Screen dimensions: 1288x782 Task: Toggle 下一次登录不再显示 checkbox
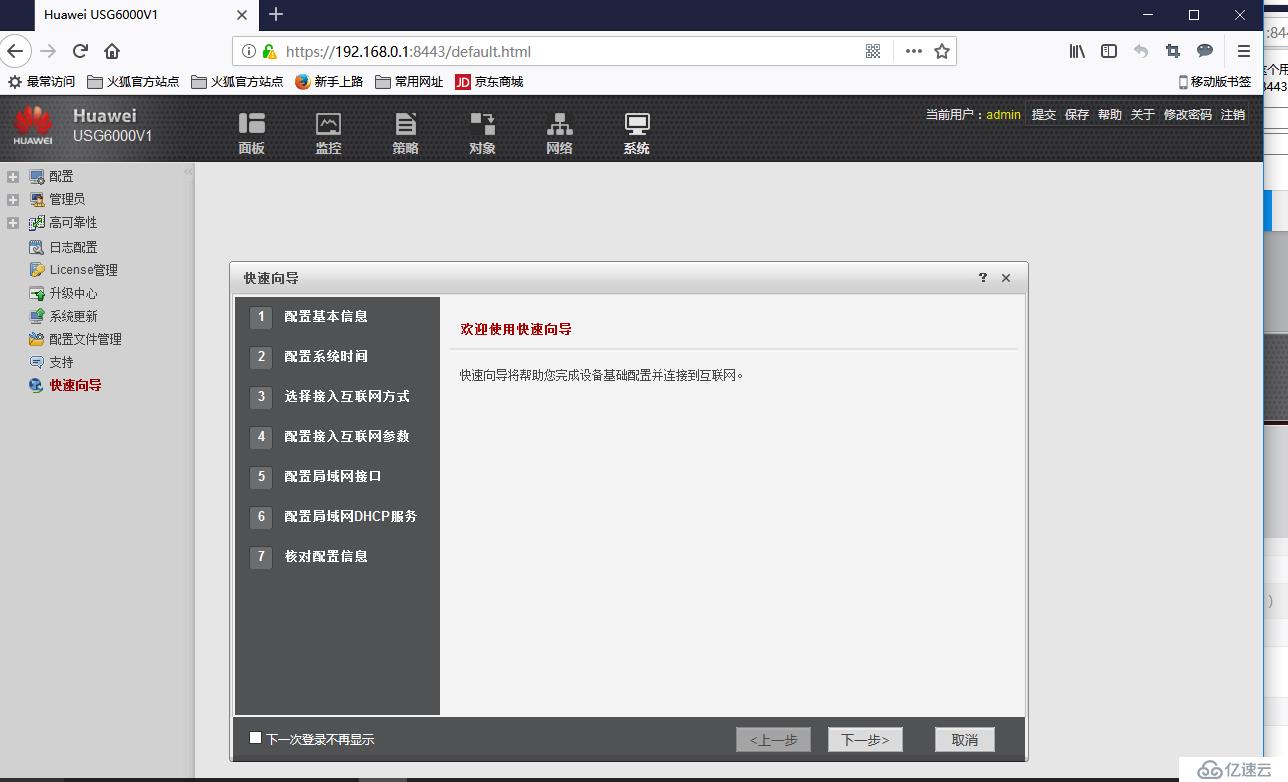255,738
